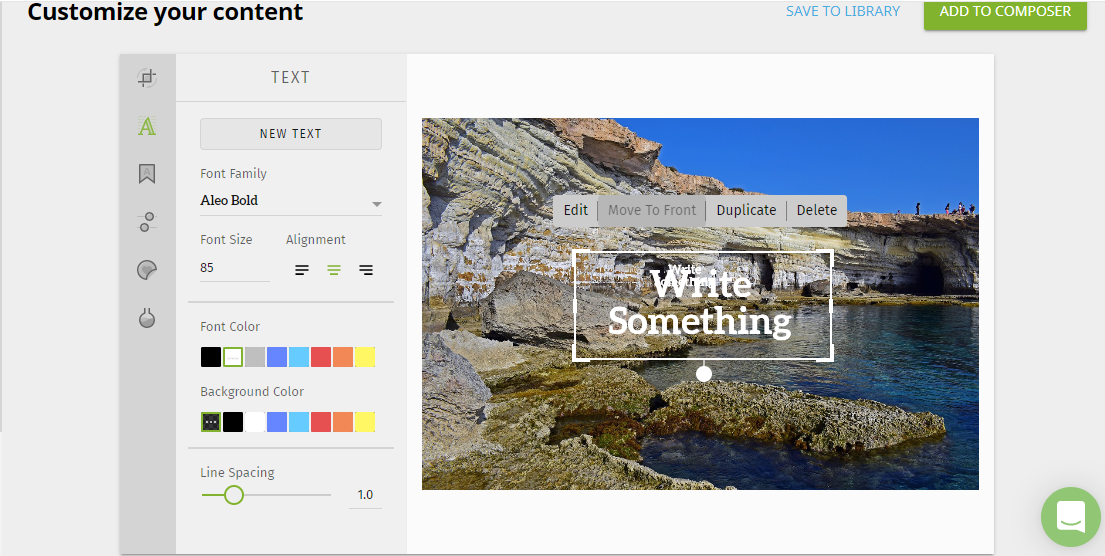Image resolution: width=1105 pixels, height=556 pixels.
Task: Expand the Font Family dropdown arrow
Action: coord(376,204)
